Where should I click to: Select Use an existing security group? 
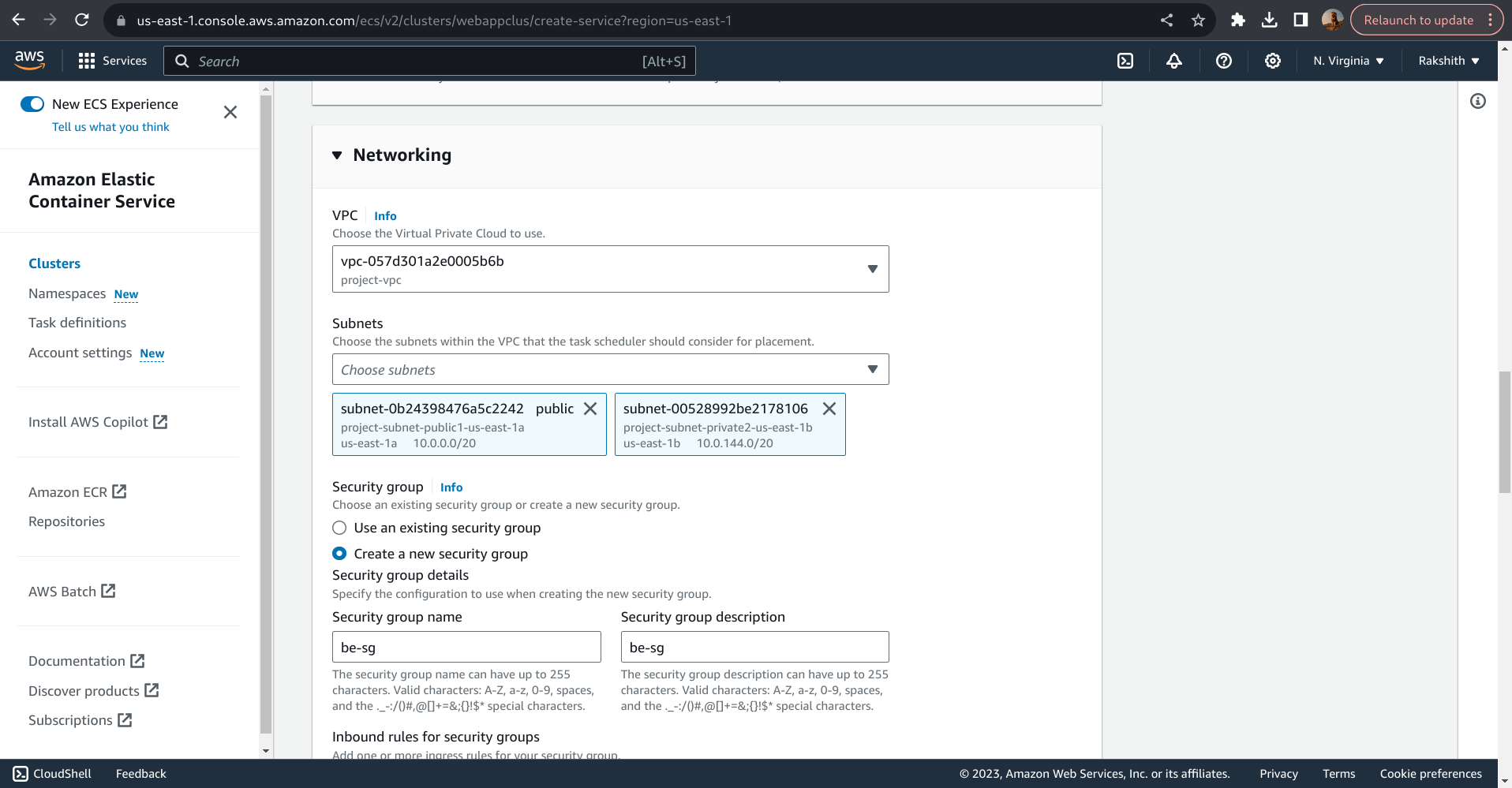click(339, 528)
